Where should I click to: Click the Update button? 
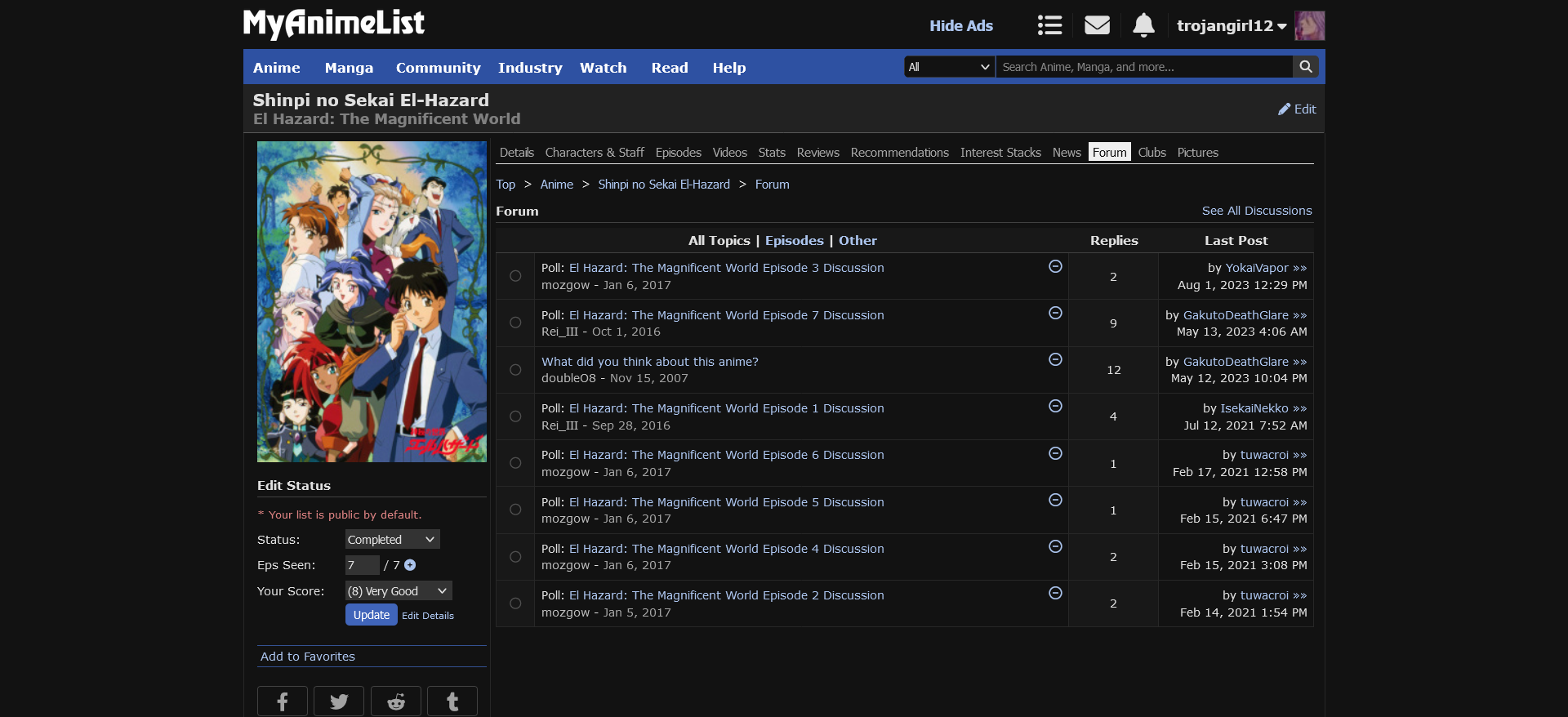(372, 615)
